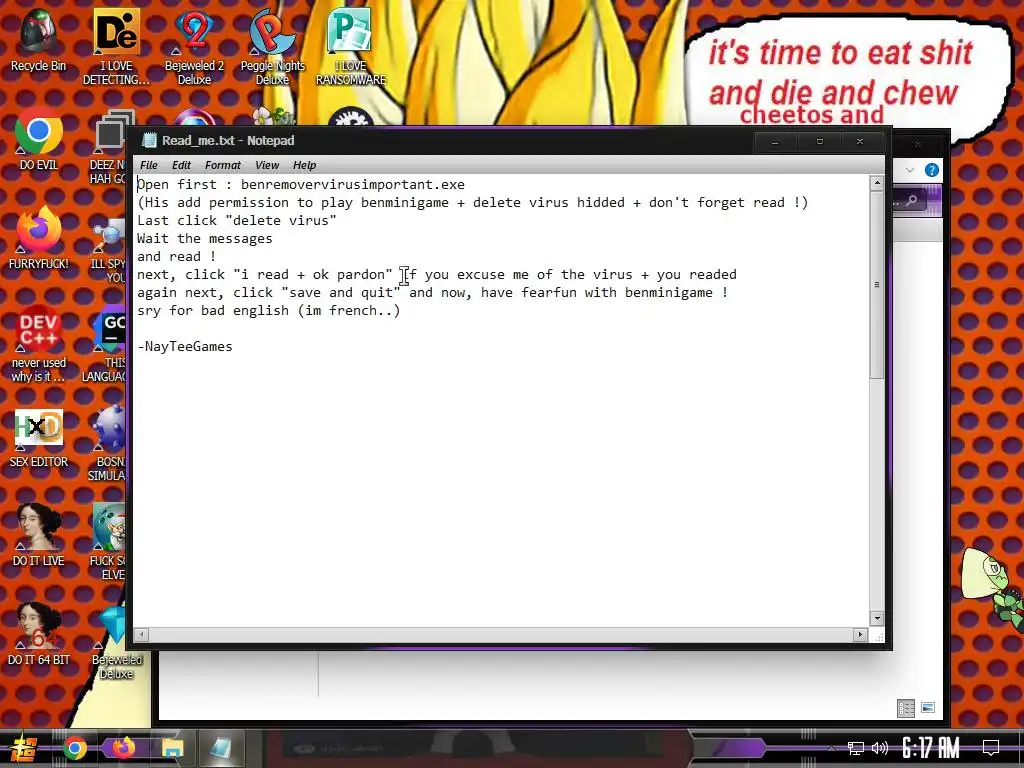This screenshot has height=768, width=1024.
Task: Click the Notepad title bar icon
Action: point(150,140)
